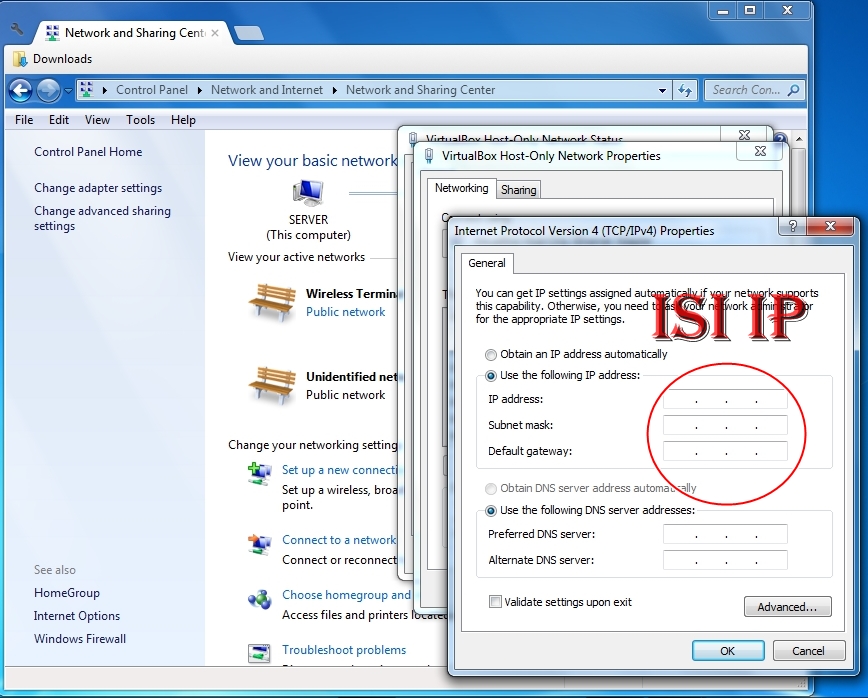Viewport: 868px width, 698px height.
Task: Click the Preferred DNS server field
Action: pos(725,534)
